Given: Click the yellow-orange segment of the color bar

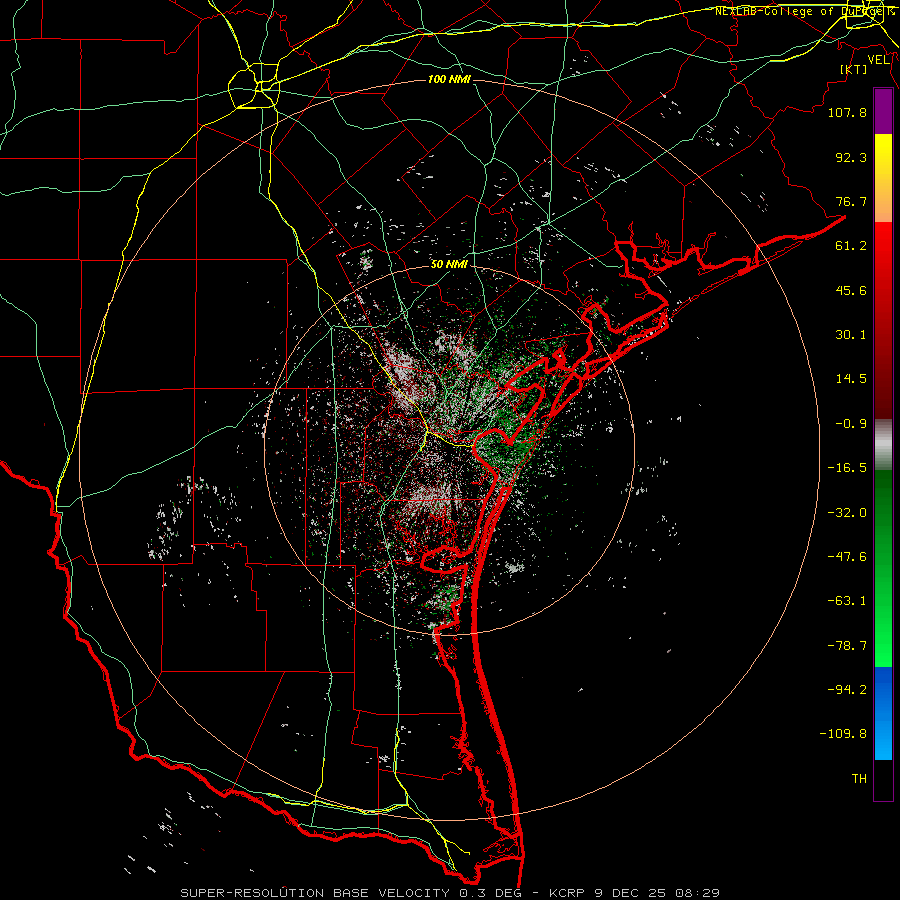Looking at the screenshot, I should tap(883, 178).
